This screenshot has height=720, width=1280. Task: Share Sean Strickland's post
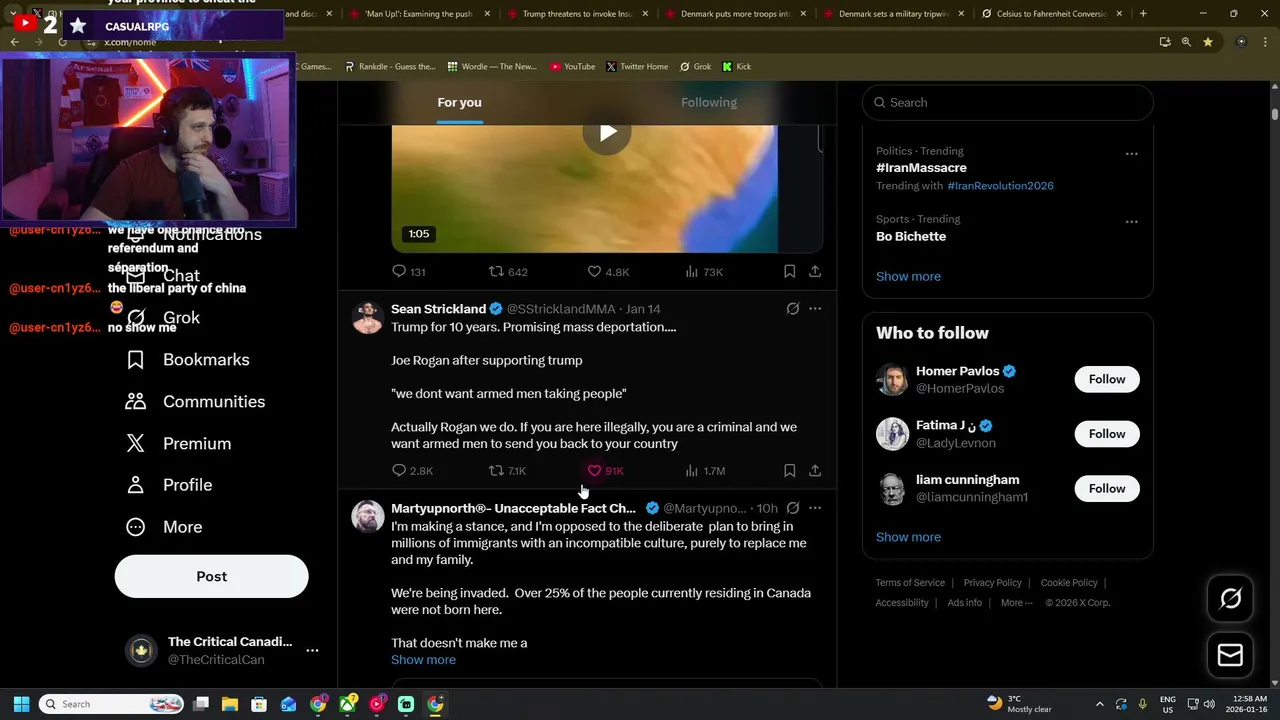click(815, 470)
